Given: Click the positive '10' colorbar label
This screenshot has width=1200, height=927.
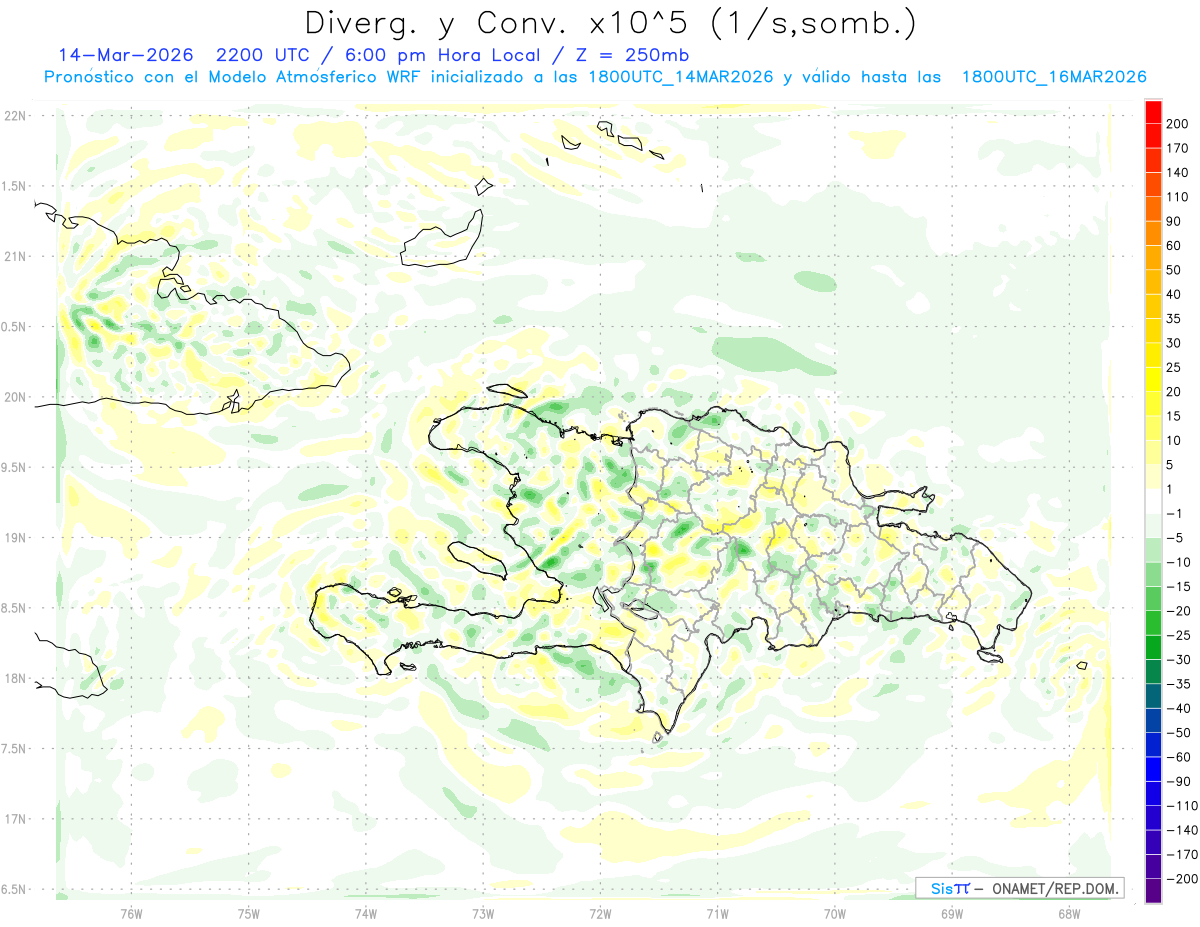Looking at the screenshot, I should (1175, 441).
